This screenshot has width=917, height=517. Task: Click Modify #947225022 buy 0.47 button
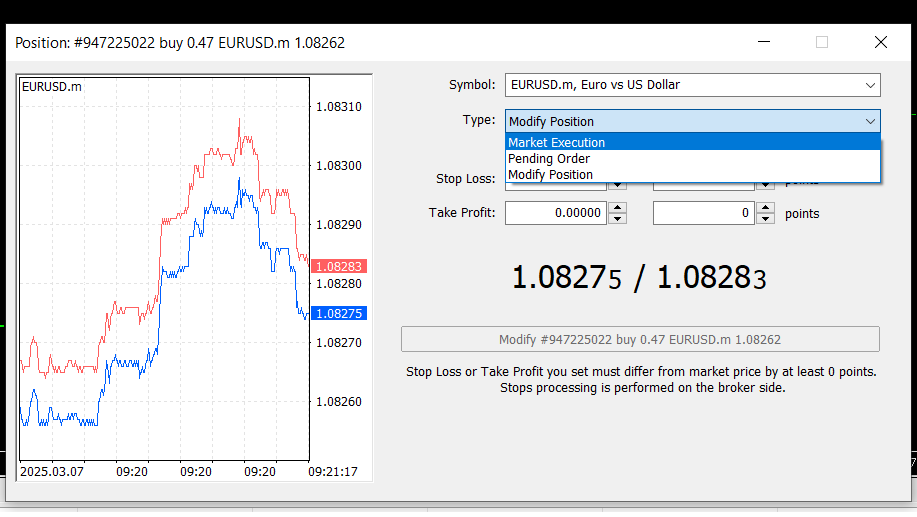coord(640,339)
